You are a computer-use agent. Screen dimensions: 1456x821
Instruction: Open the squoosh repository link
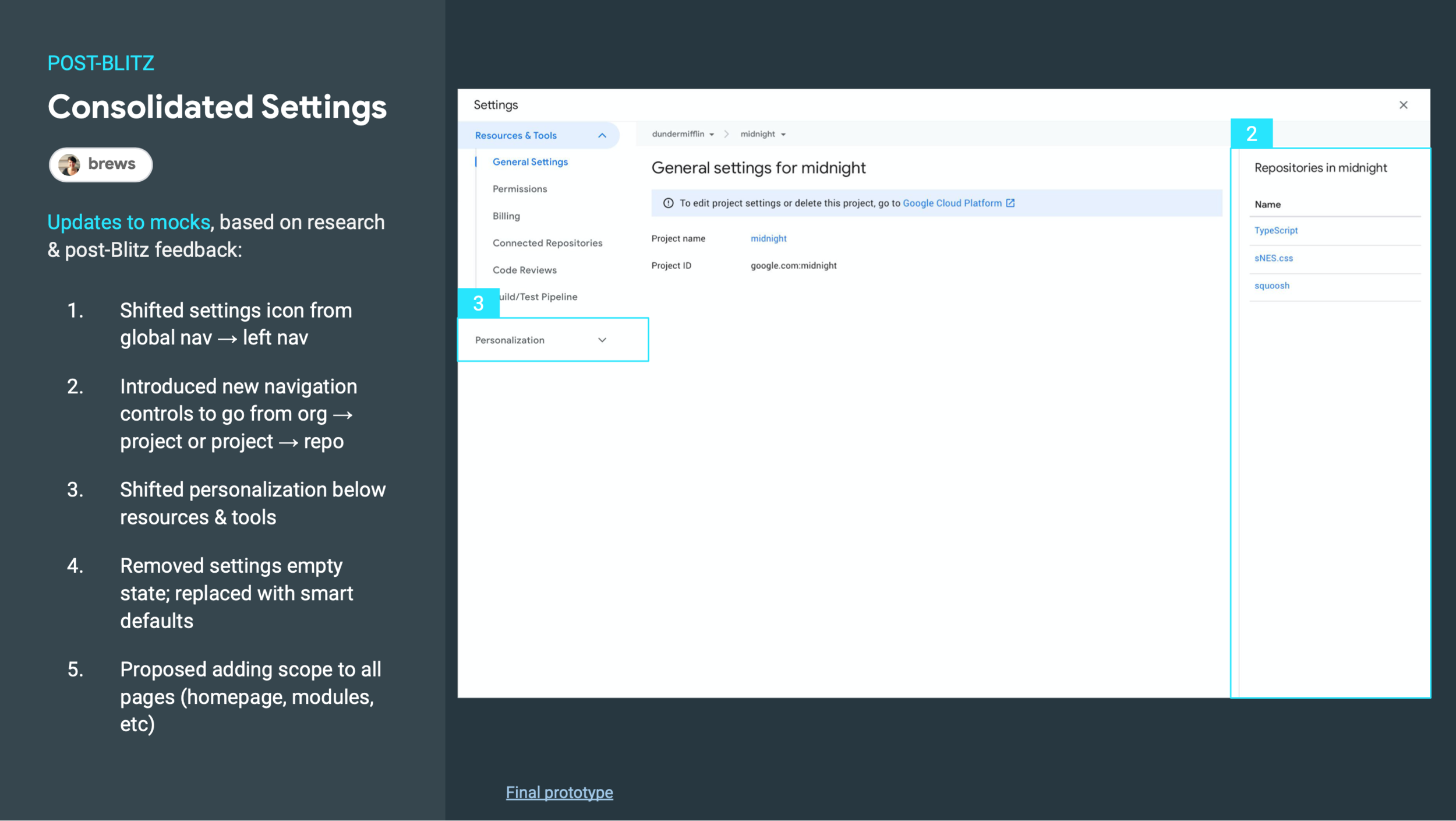pyautogui.click(x=1271, y=286)
